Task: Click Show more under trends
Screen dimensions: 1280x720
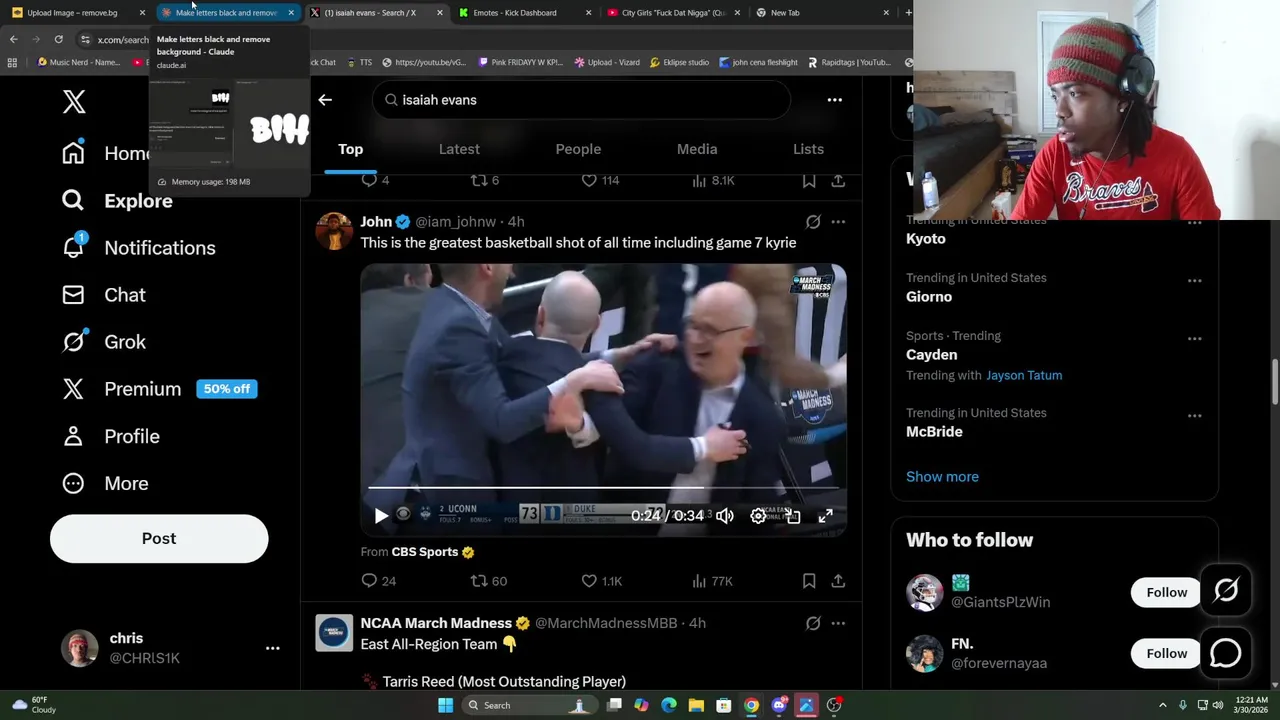Action: 942,477
